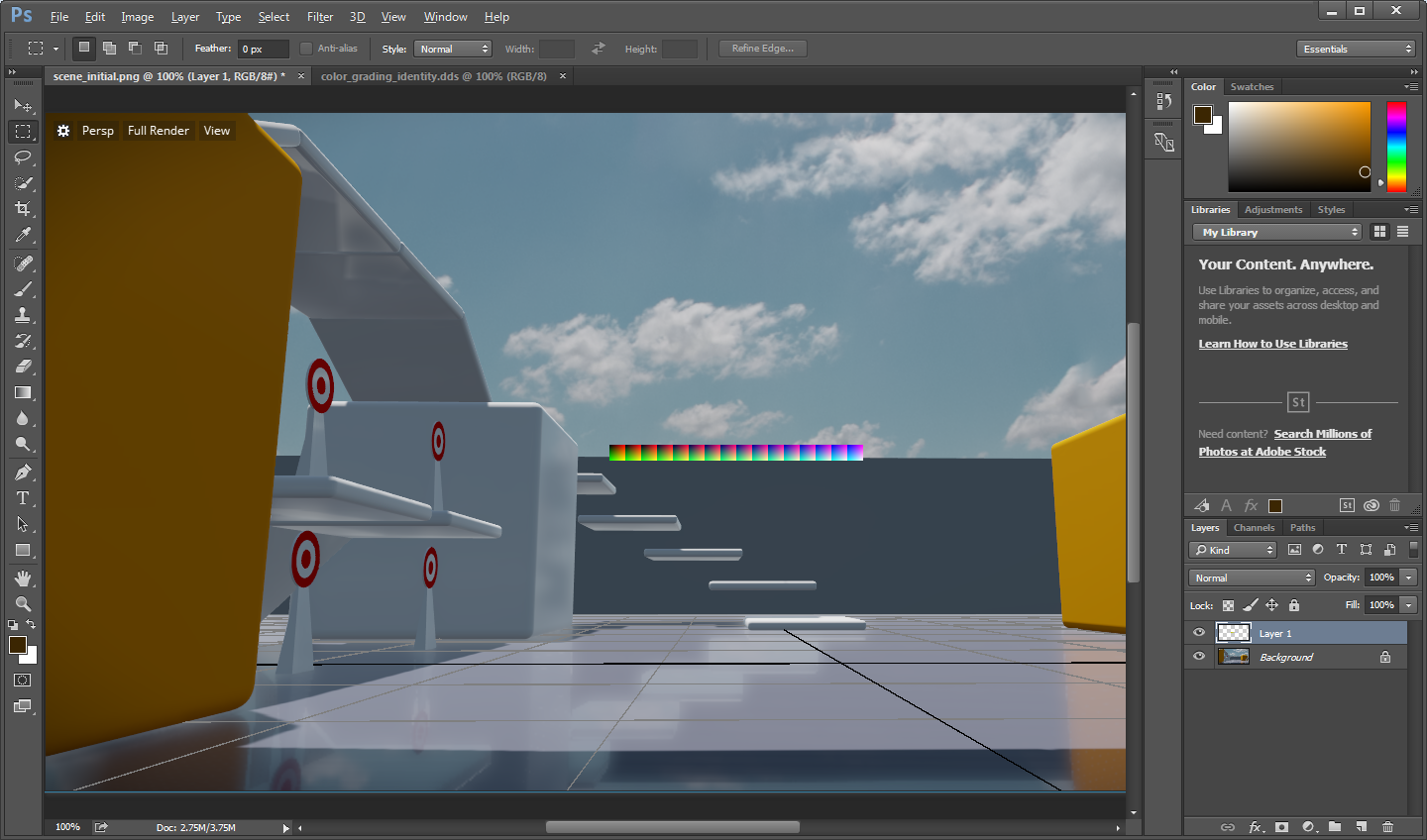
Task: Select the Eyedropper tool
Action: (24, 235)
